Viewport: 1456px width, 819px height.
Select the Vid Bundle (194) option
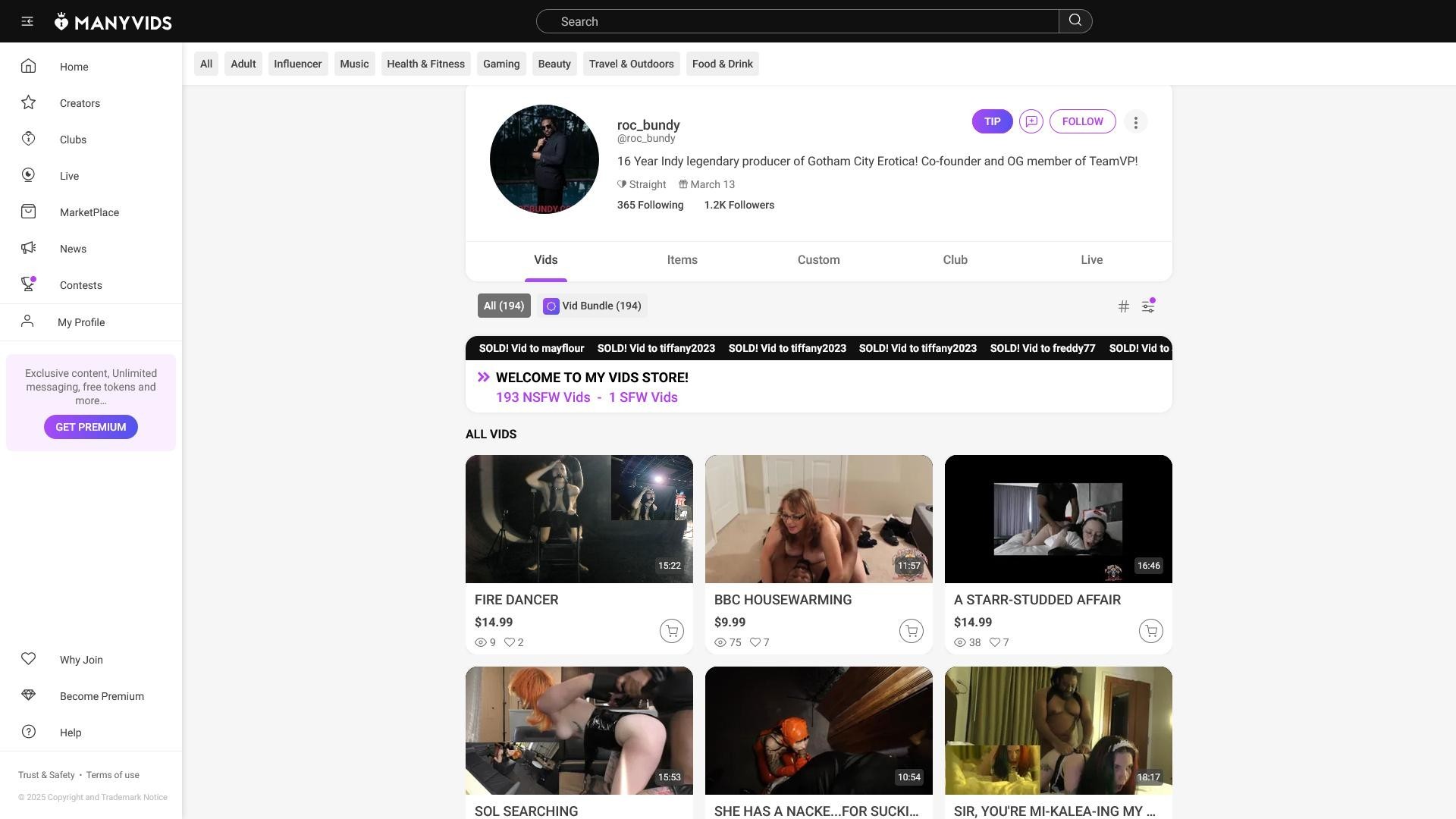click(592, 306)
